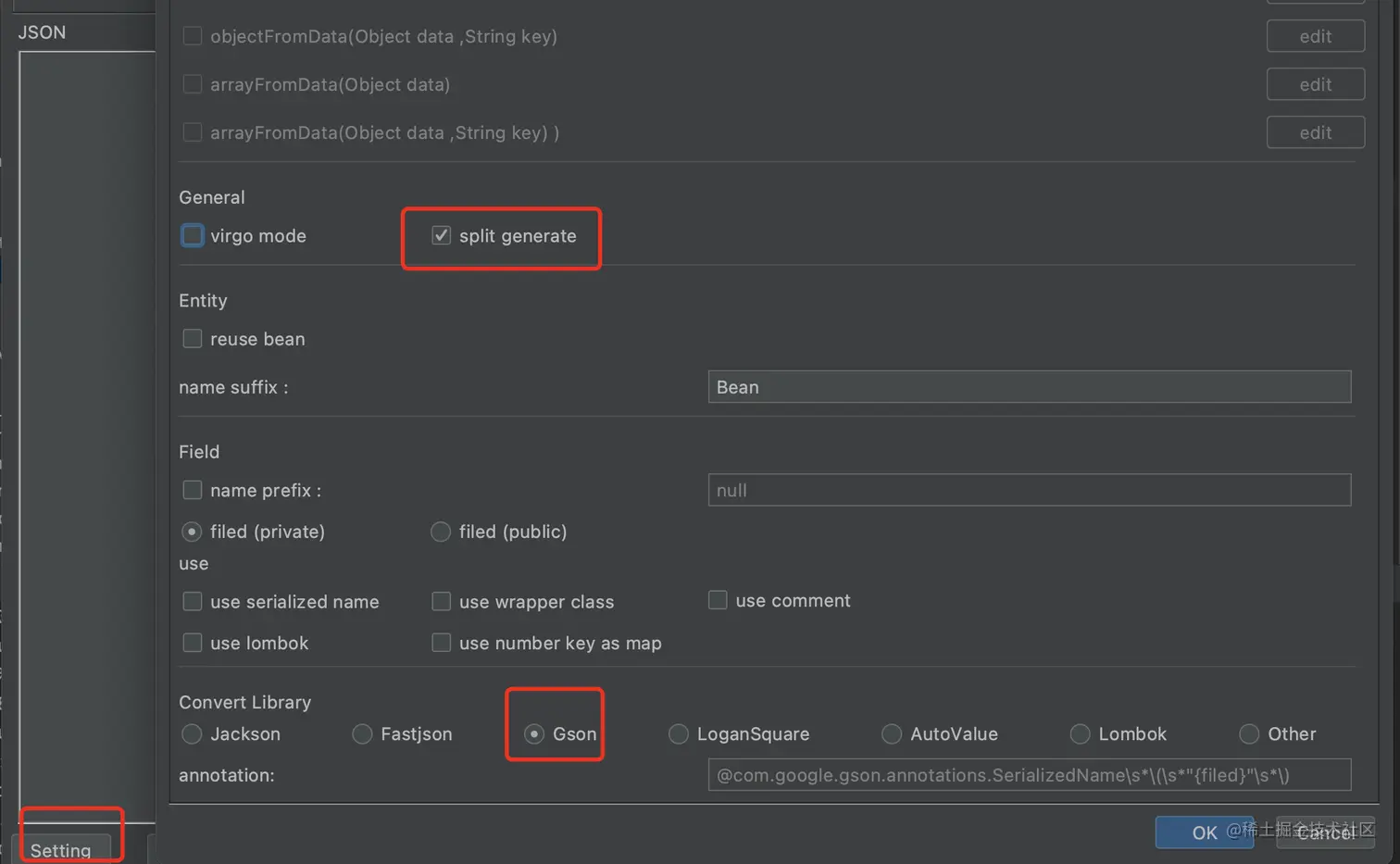Check use serialized name
1400x864 pixels.
coord(193,602)
